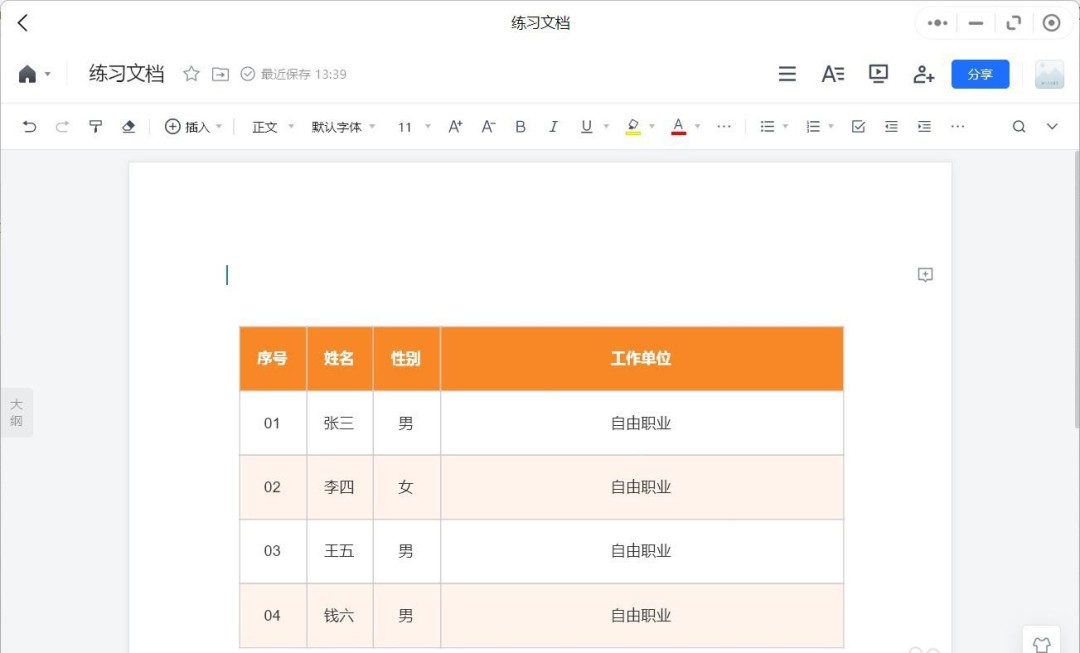This screenshot has height=653, width=1080.
Task: Click the add collaborator icon
Action: pyautogui.click(x=922, y=73)
